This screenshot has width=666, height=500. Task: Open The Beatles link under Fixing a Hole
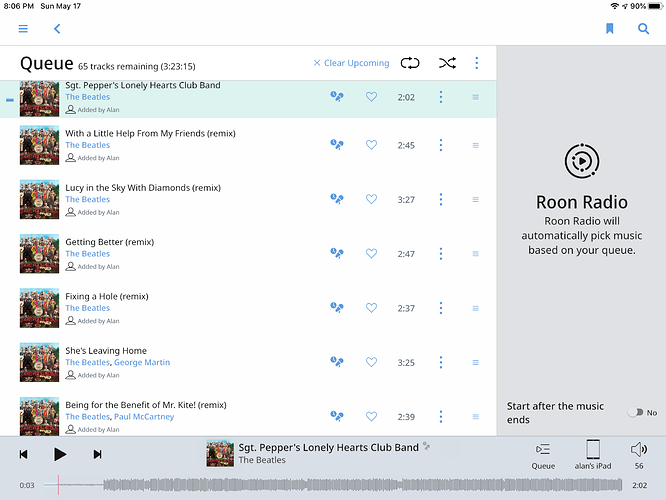(x=87, y=308)
